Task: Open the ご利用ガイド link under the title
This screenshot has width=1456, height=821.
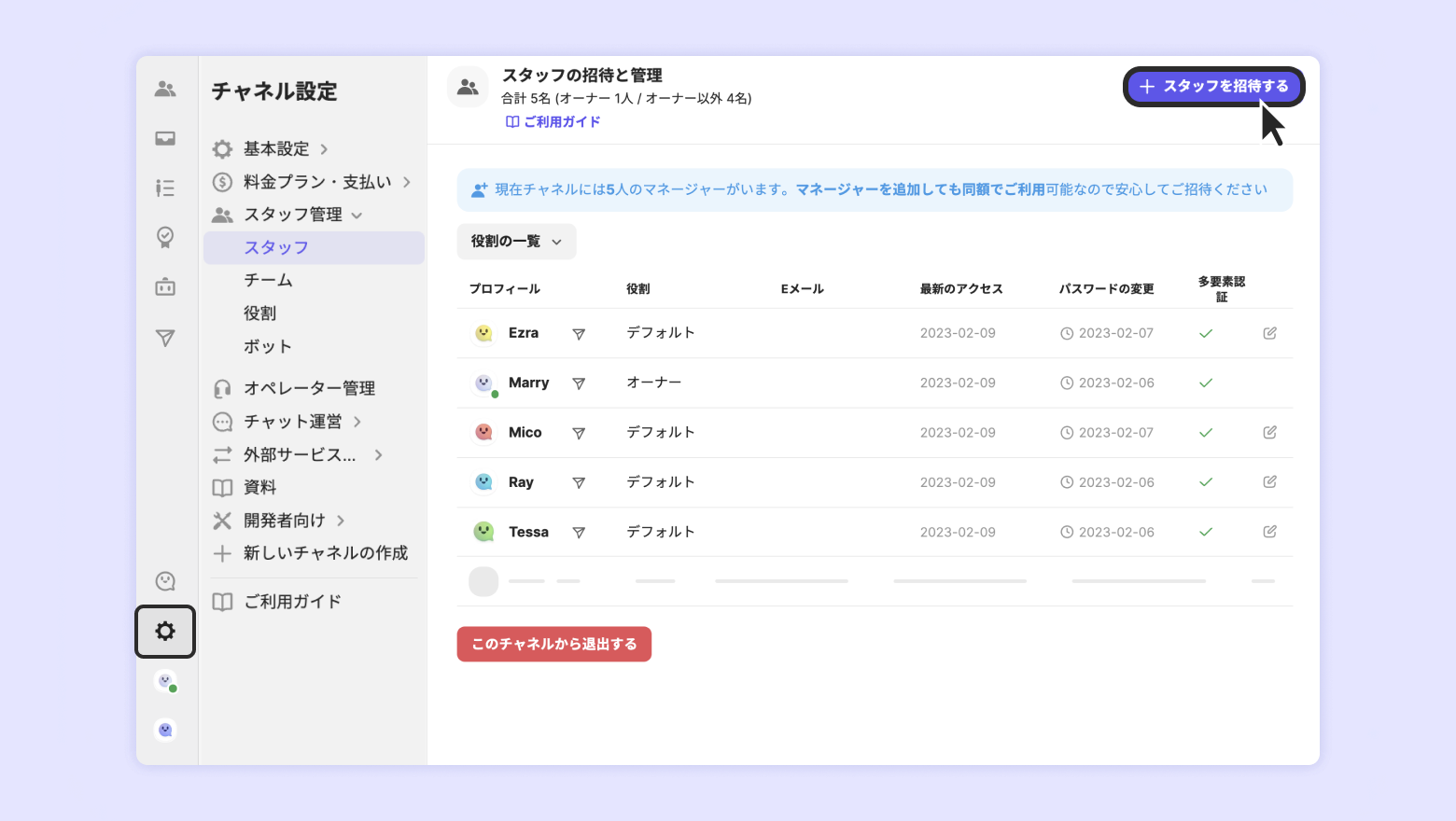Action: (553, 121)
